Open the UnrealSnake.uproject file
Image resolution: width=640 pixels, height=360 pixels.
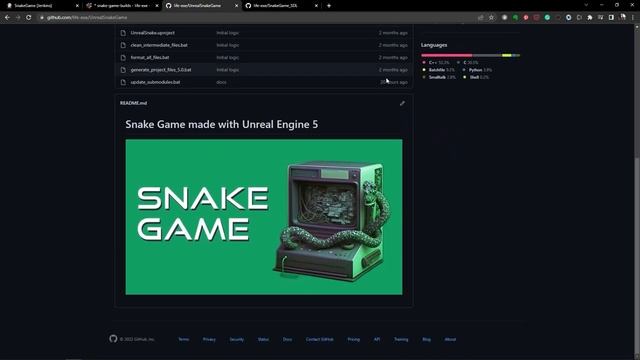click(x=152, y=33)
